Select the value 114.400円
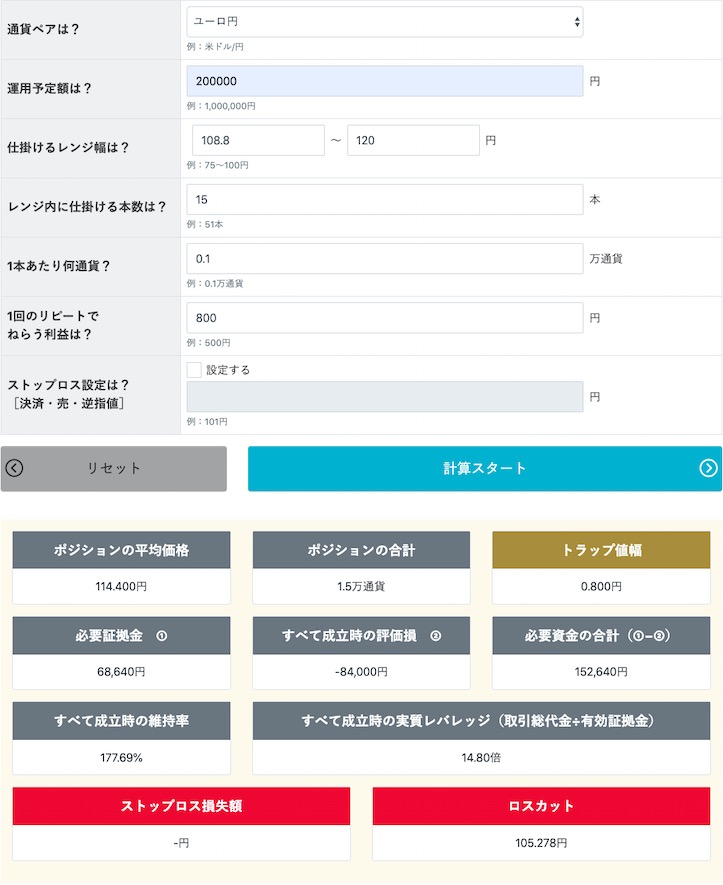 point(121,586)
